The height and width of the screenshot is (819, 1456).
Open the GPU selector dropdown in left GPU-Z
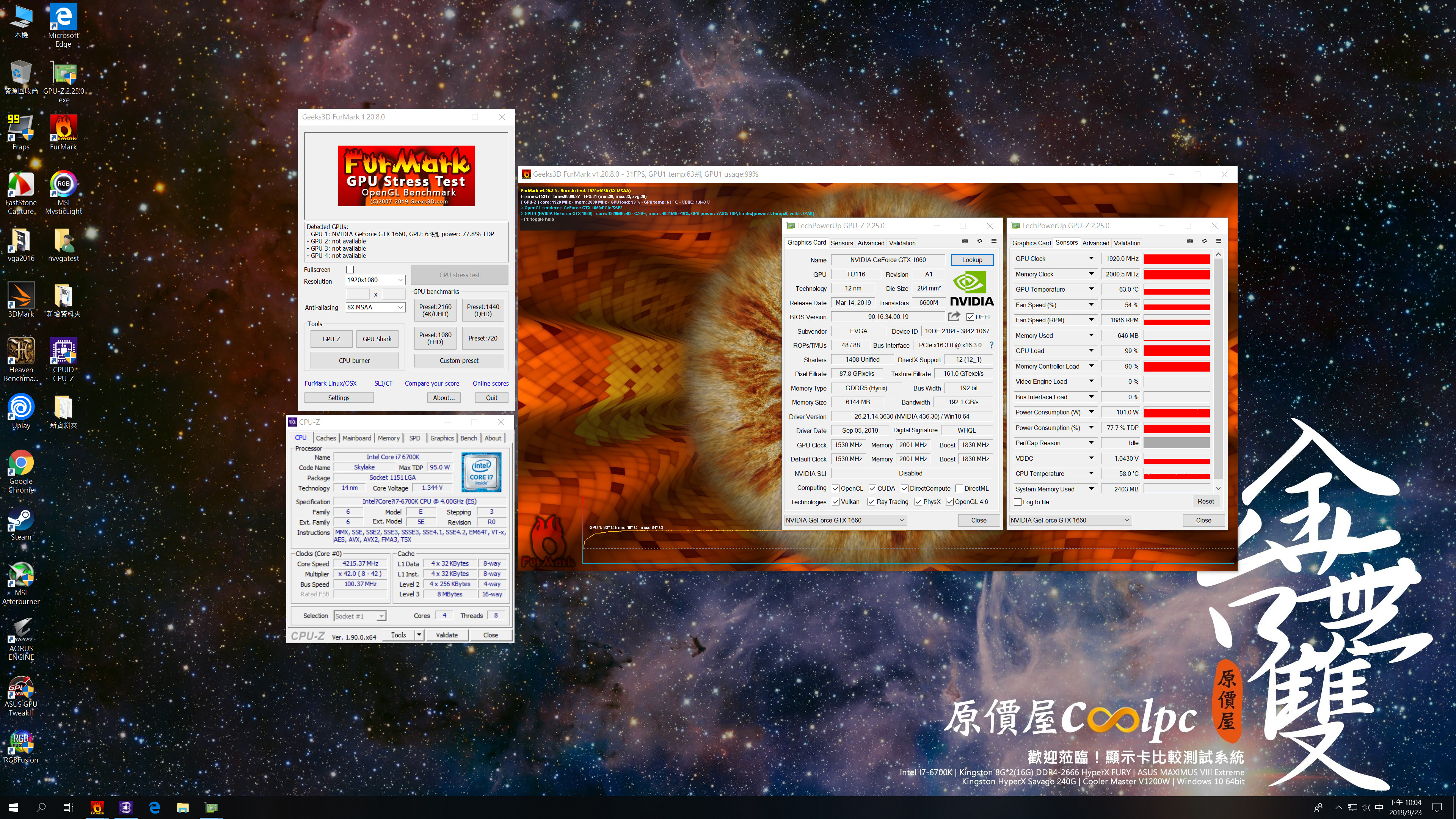845,520
